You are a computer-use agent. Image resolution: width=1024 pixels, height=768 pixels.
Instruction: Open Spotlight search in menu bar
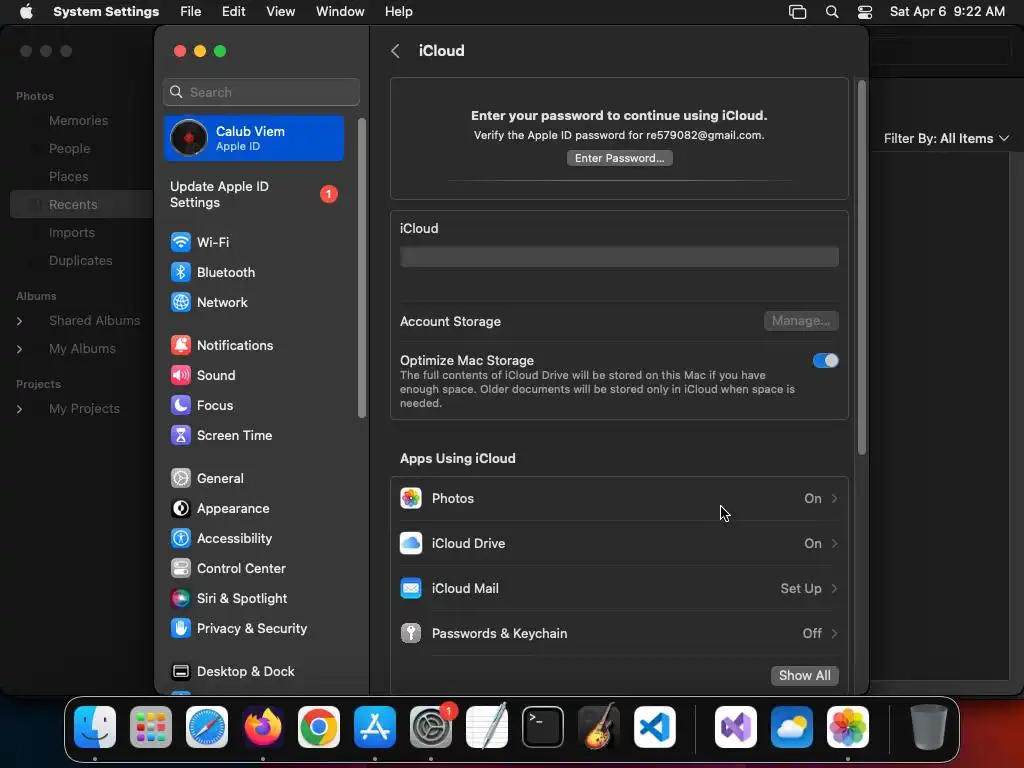831,12
